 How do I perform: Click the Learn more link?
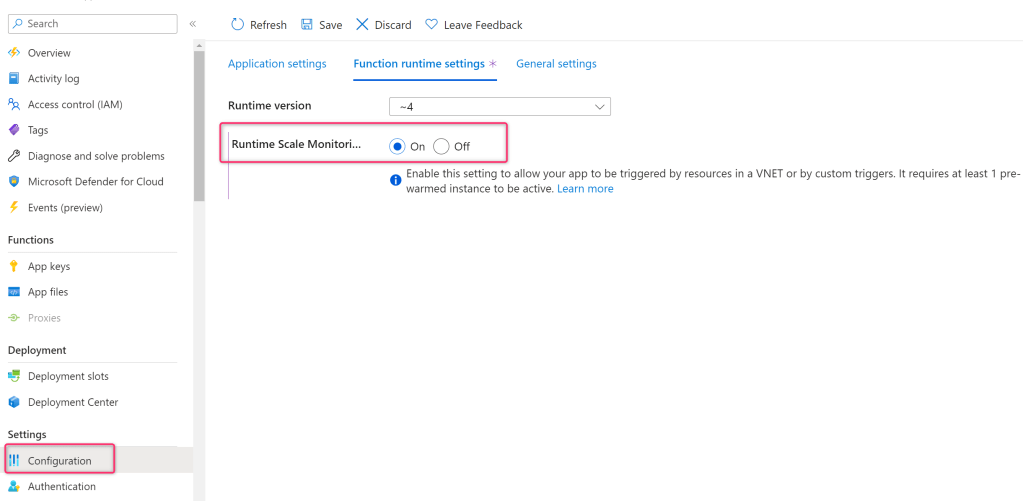pos(585,189)
